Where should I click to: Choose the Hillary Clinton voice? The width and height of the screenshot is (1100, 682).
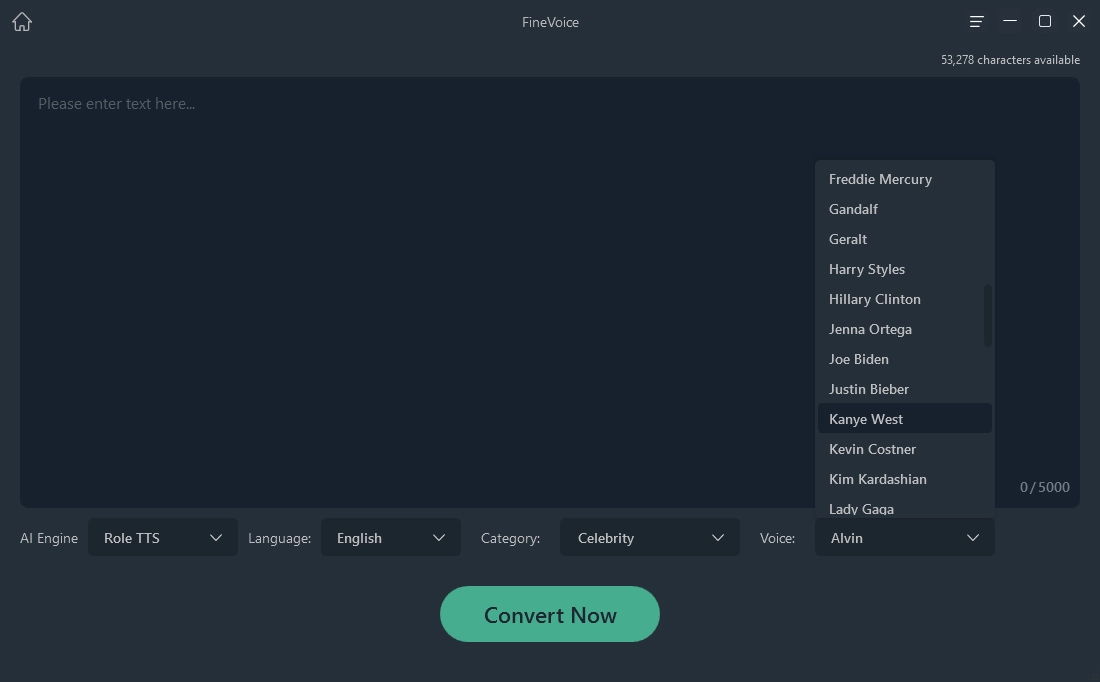[x=905, y=299]
